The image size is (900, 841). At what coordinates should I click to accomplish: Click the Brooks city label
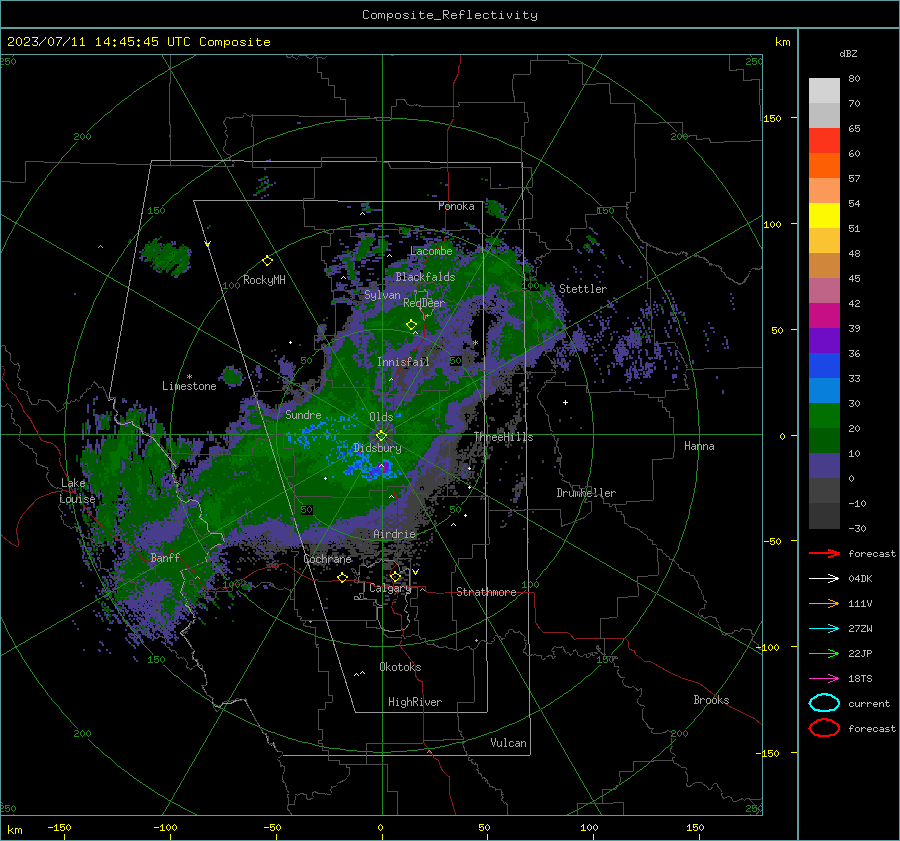pyautogui.click(x=711, y=700)
